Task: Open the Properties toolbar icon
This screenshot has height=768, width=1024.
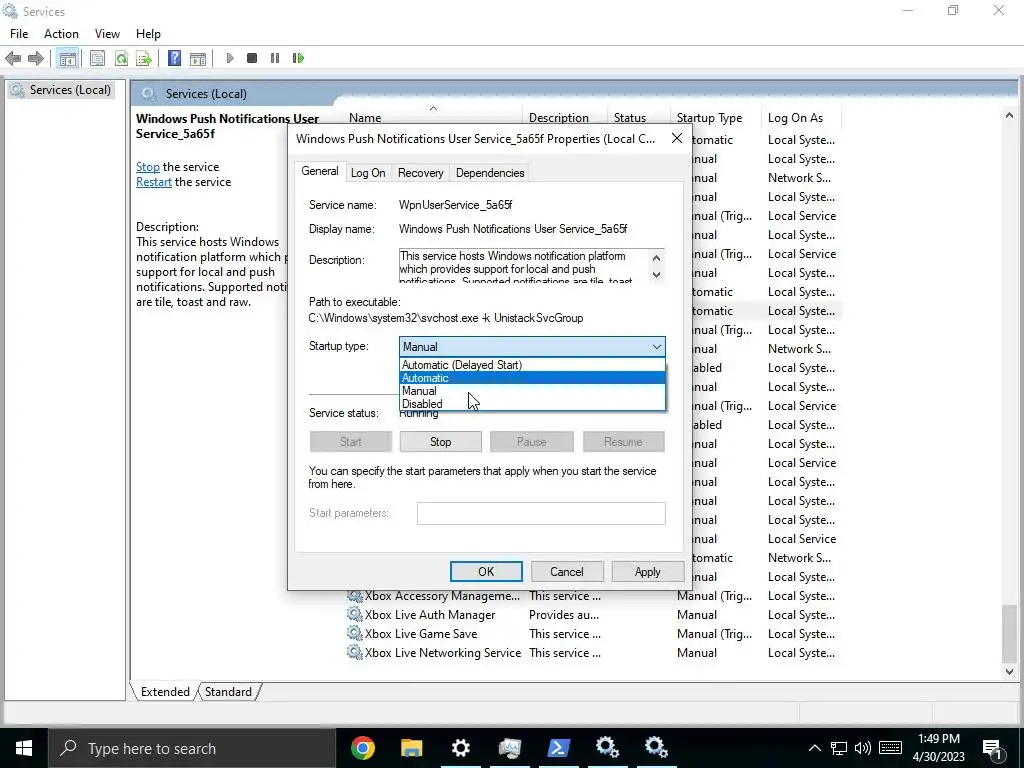Action: [x=97, y=58]
